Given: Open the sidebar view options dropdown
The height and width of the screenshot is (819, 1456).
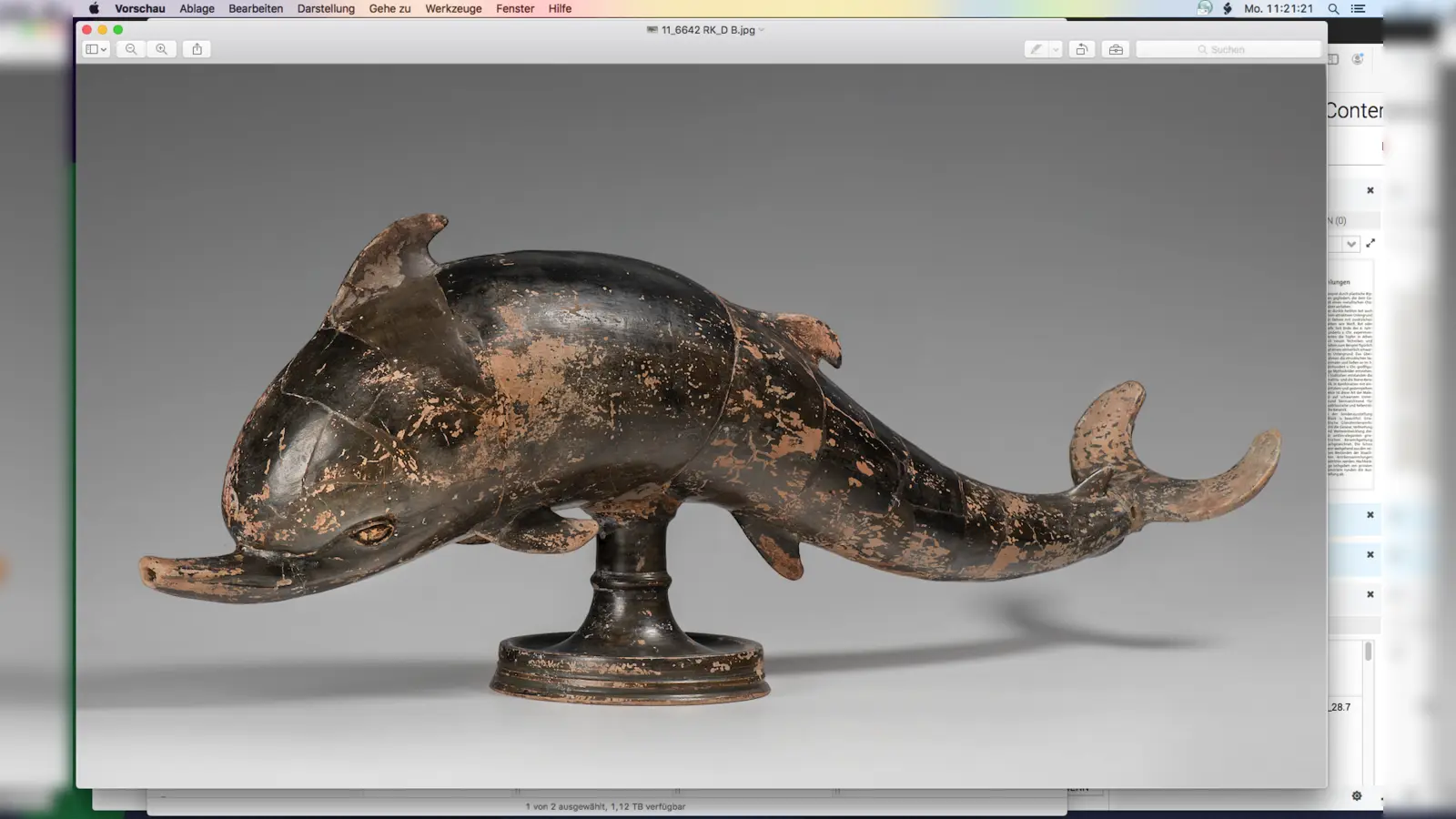Looking at the screenshot, I should [96, 49].
